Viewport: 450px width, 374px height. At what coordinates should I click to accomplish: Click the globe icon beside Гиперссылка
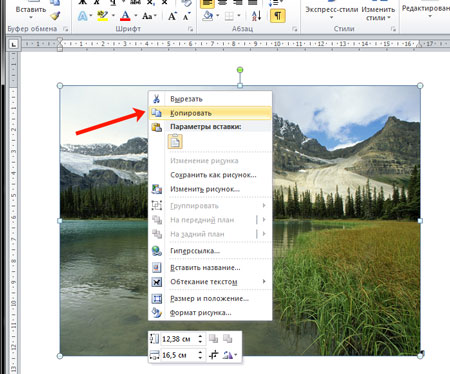157,251
